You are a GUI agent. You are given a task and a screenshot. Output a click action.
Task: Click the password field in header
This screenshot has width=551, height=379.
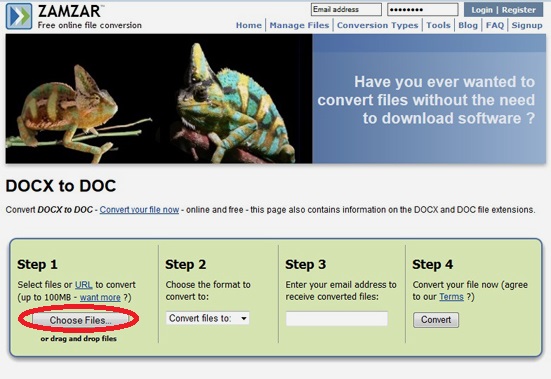pyautogui.click(x=423, y=9)
